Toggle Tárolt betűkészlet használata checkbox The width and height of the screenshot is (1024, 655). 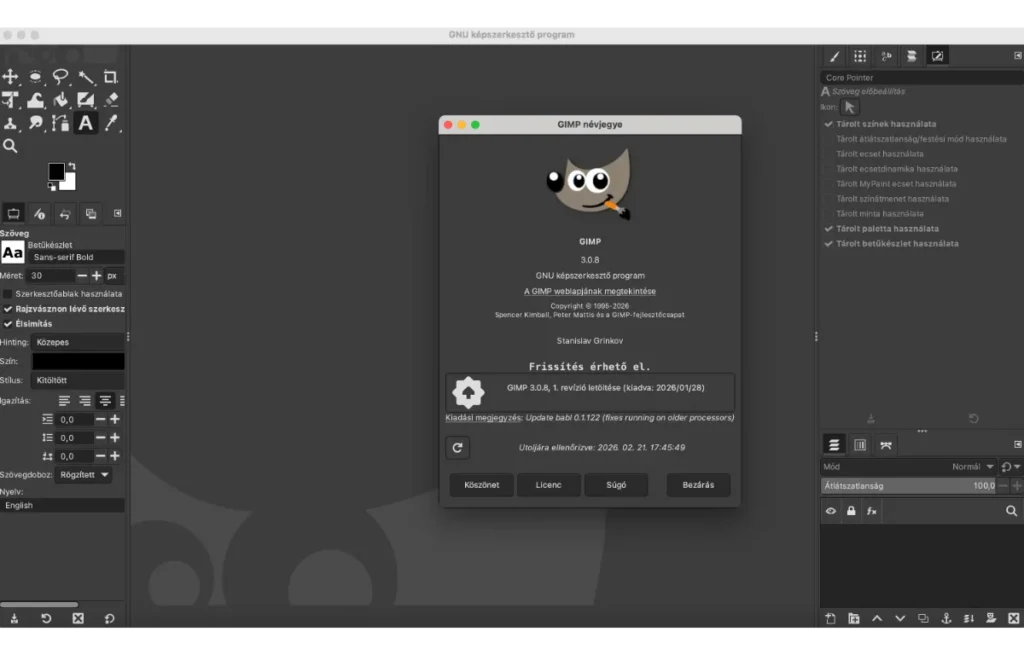coord(828,244)
